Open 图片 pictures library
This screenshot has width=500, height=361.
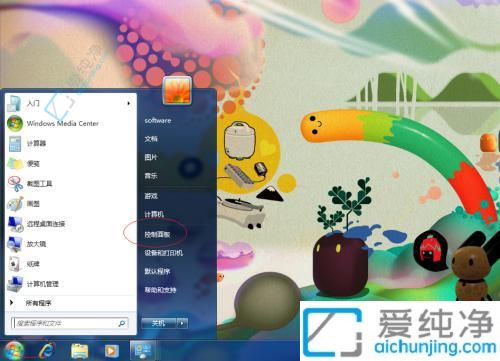point(151,157)
